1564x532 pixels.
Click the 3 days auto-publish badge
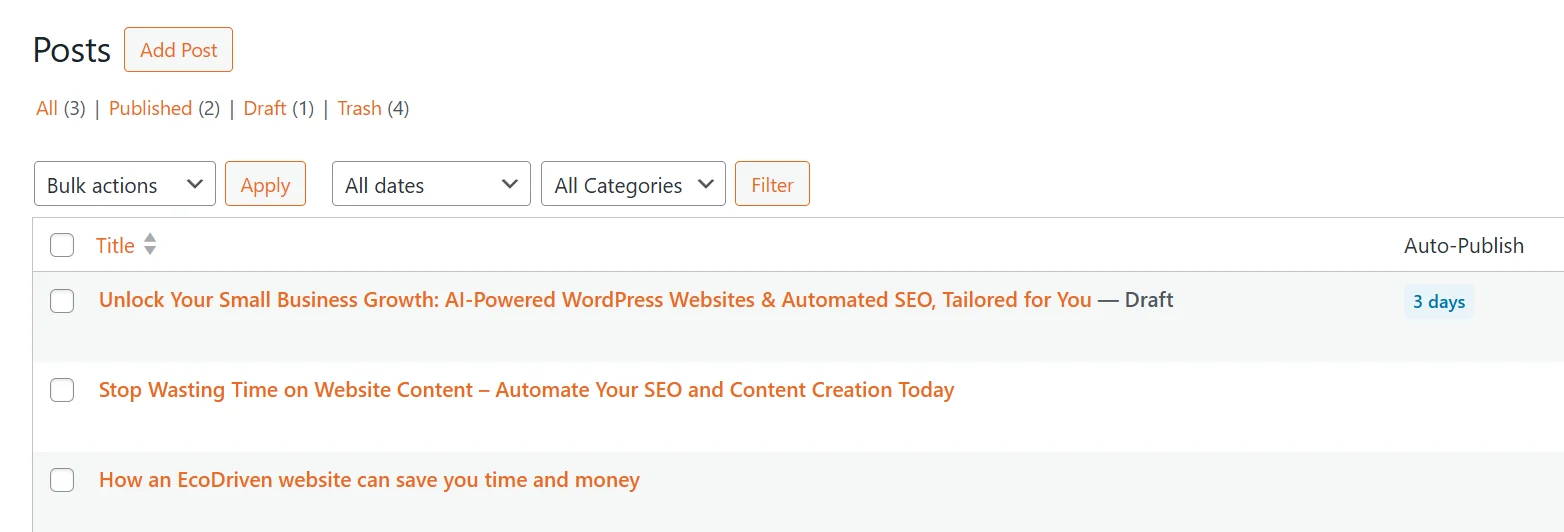point(1439,302)
